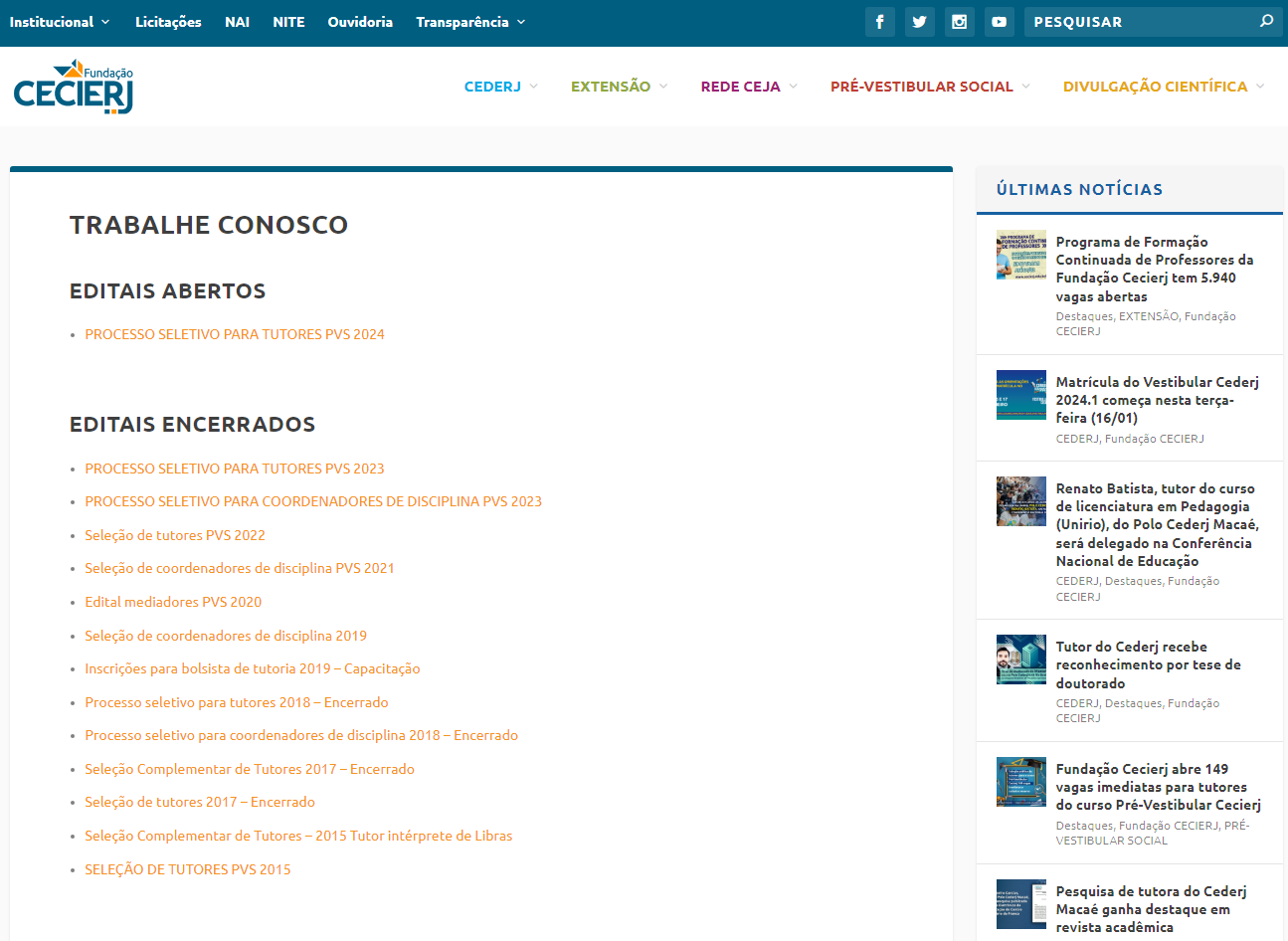This screenshot has width=1288, height=941.
Task: Expand the CEDERJ navigation dropdown
Action: click(501, 87)
